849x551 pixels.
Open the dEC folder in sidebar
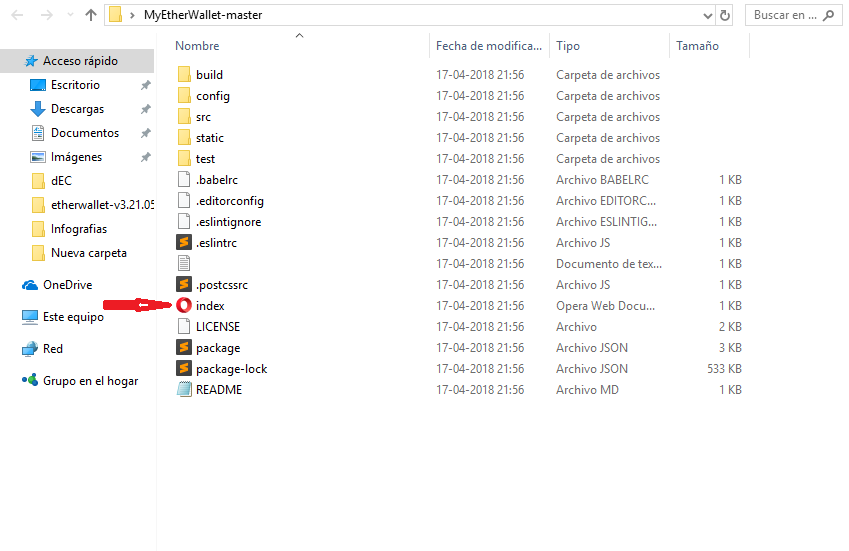61,181
